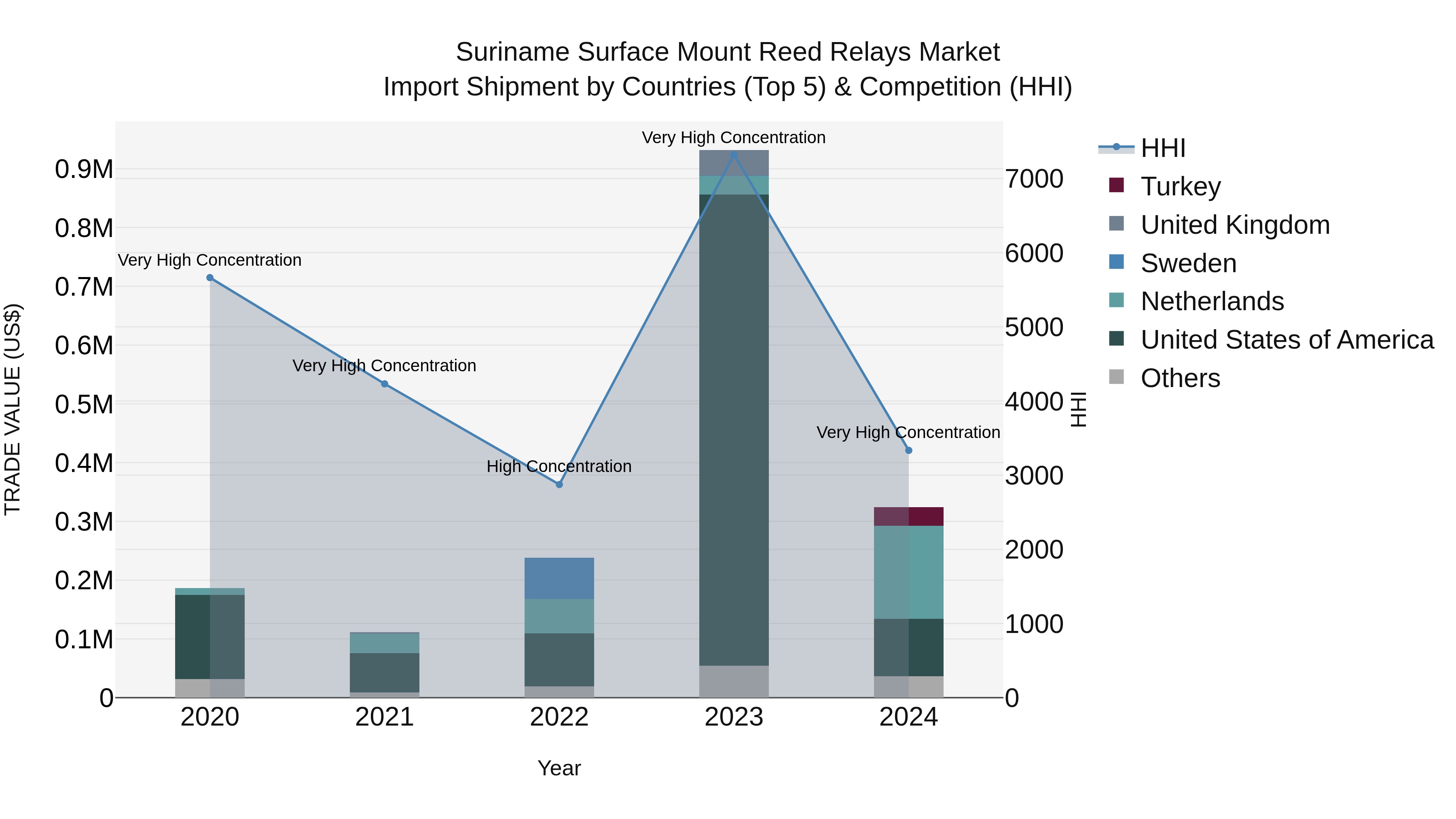The height and width of the screenshot is (819, 1456).
Task: Toggle the Turkey legend entry
Action: pos(1165,186)
